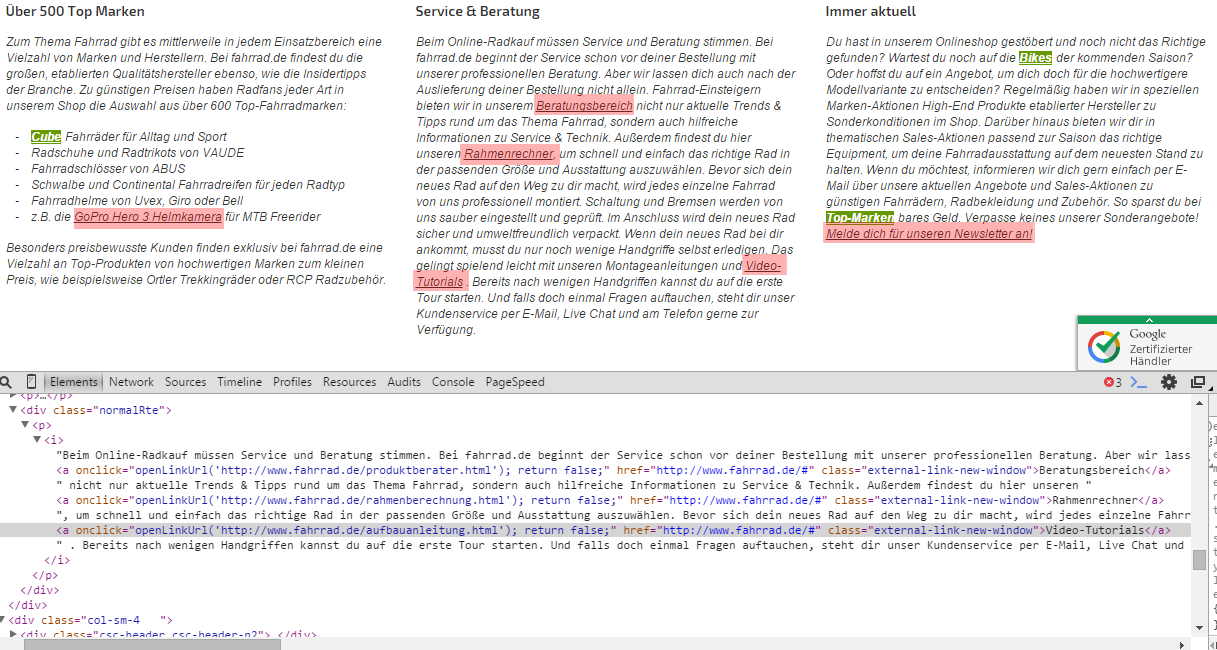Click the DevTools inspect element magnifier icon

tap(7, 382)
